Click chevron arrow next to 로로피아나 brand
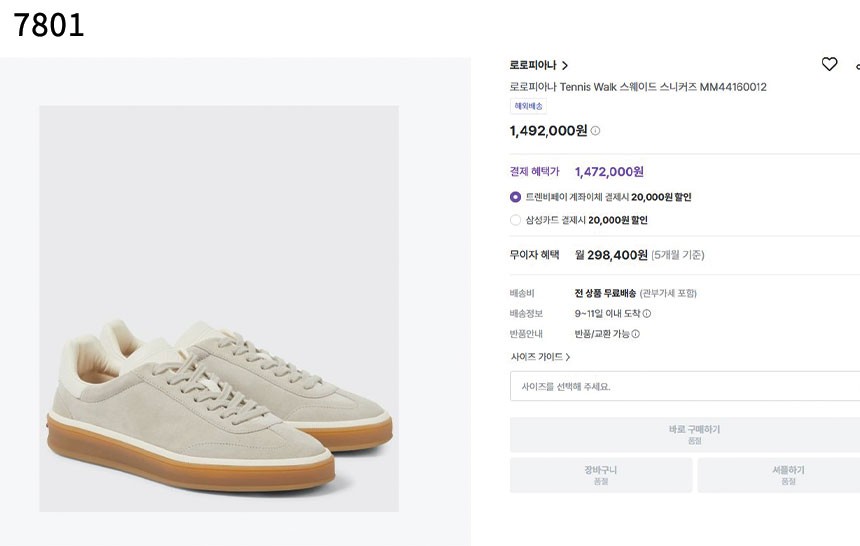Screen dimensions: 860x546 (565, 65)
